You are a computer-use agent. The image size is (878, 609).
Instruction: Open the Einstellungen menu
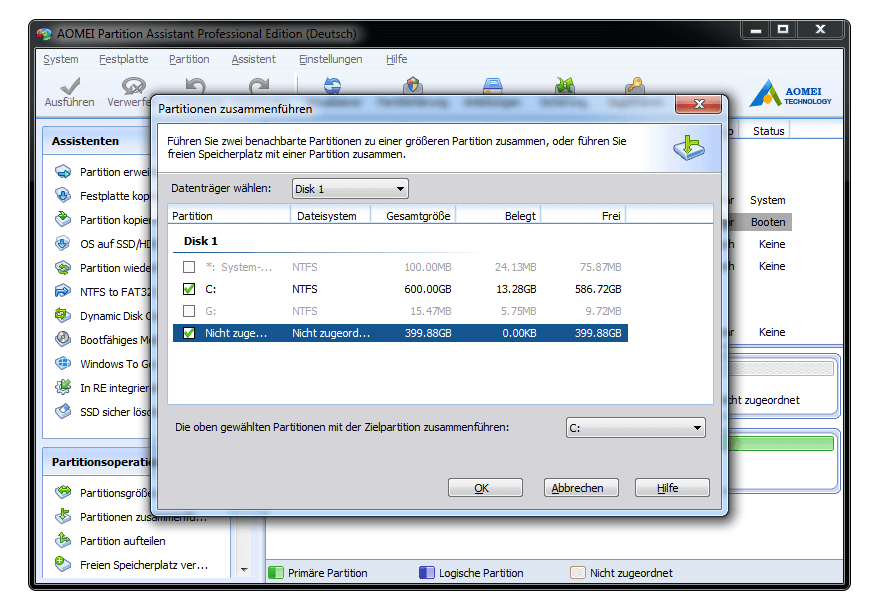330,59
